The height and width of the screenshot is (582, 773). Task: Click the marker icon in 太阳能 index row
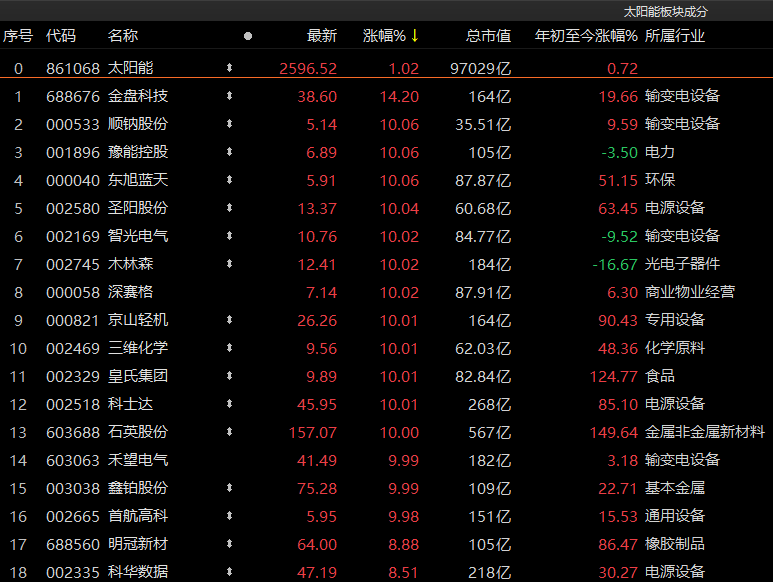click(x=229, y=68)
